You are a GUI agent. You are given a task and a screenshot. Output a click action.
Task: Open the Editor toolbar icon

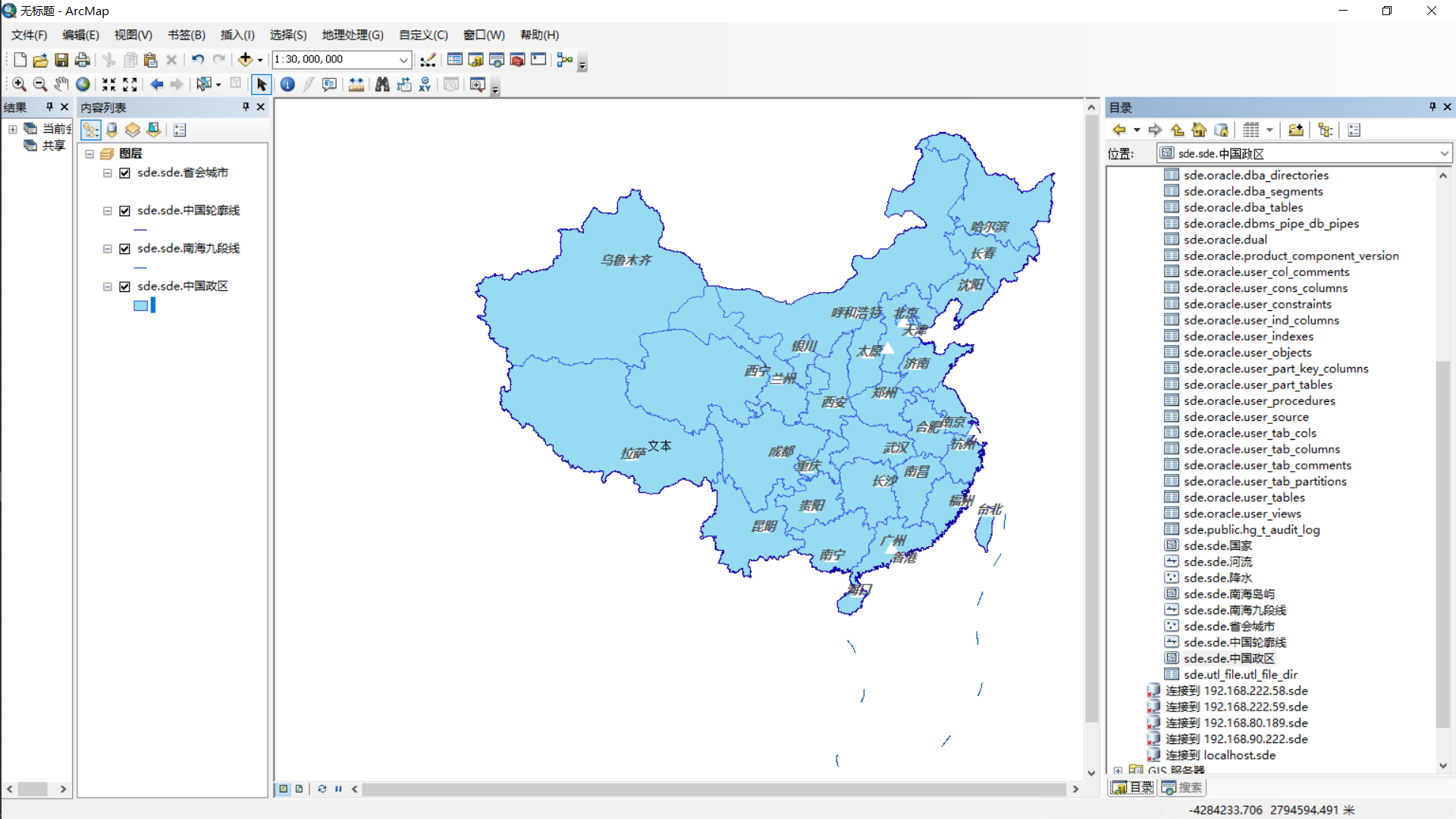(428, 60)
